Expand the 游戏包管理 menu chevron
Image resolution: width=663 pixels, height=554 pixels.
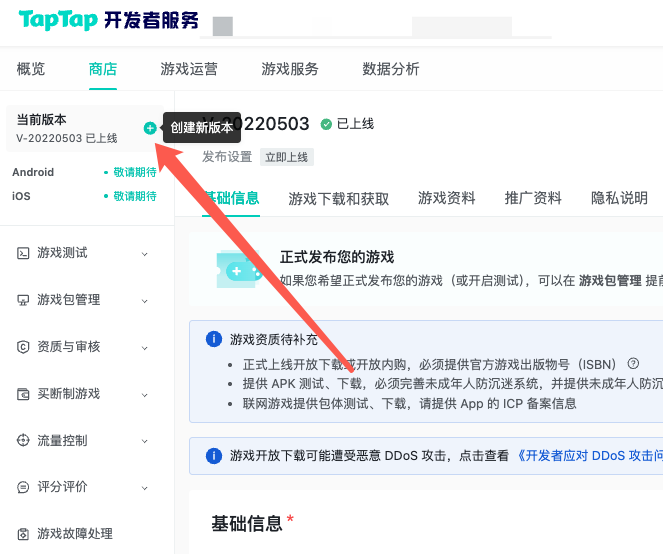(145, 300)
